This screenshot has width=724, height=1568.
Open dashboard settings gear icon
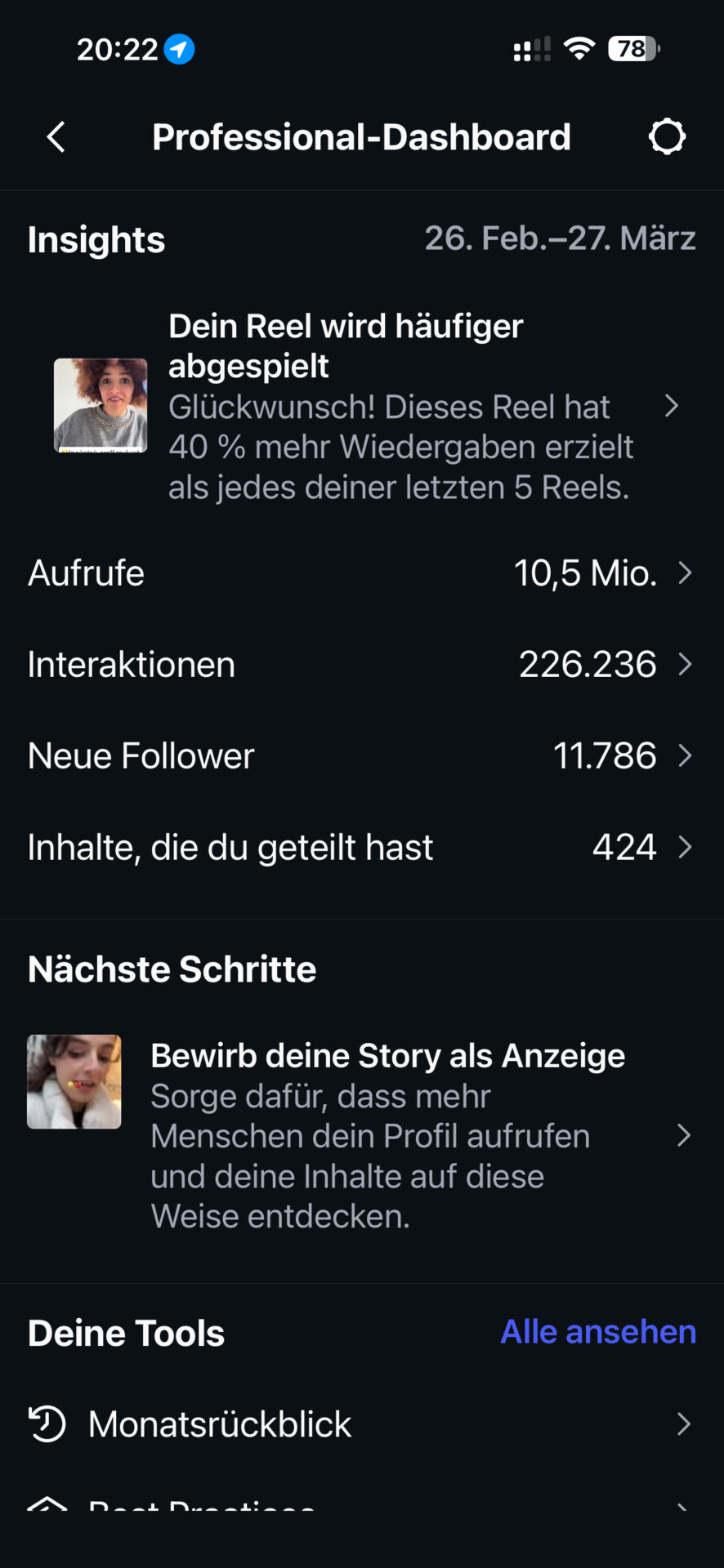(x=667, y=137)
